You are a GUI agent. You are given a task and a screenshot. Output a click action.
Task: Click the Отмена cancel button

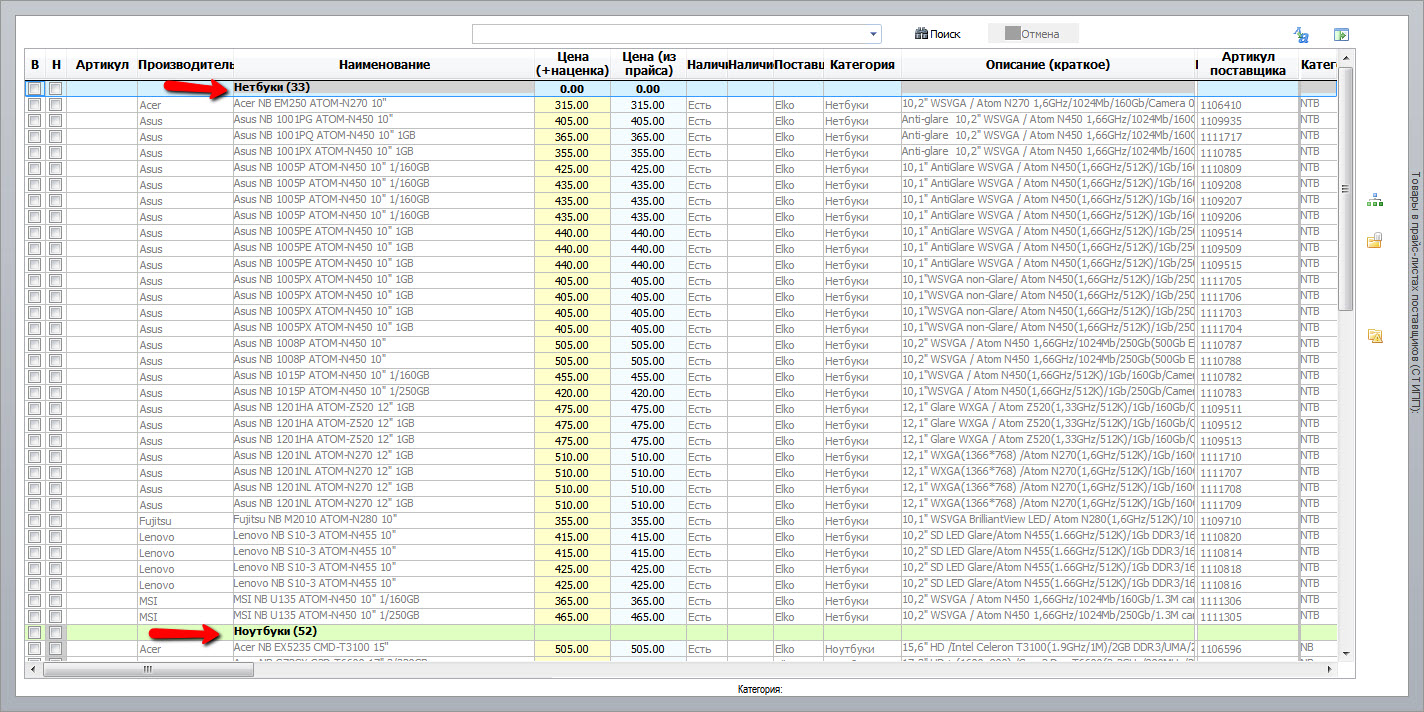point(1033,34)
